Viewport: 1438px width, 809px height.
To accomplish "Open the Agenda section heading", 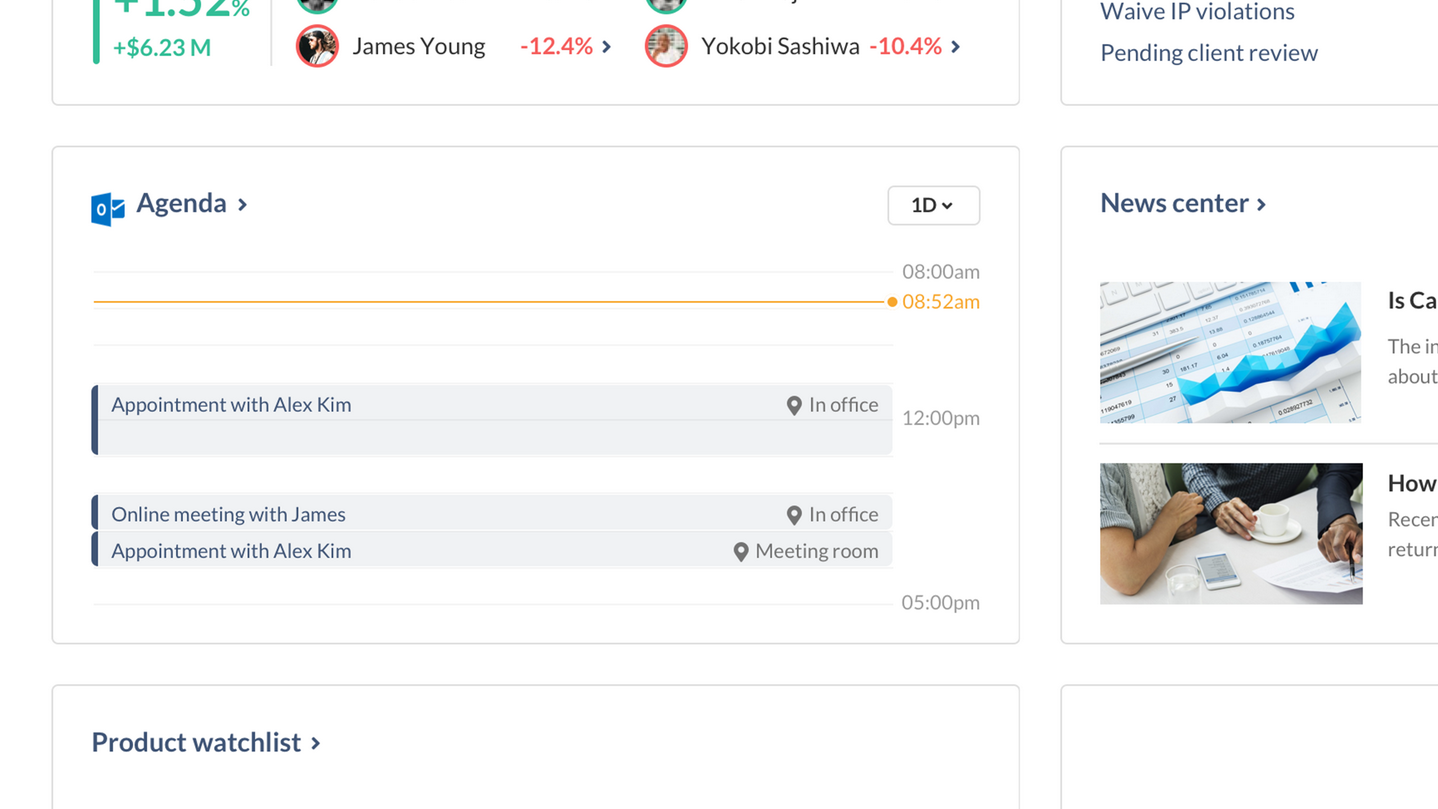I will click(x=182, y=203).
